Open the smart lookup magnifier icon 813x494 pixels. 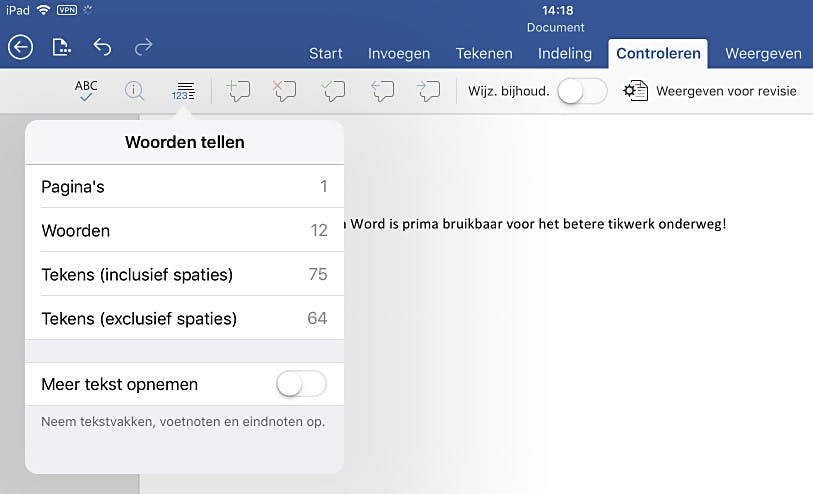pos(134,91)
